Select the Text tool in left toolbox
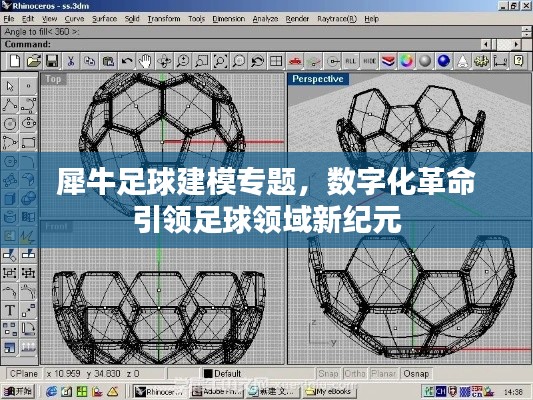The width and height of the screenshot is (533, 400). click(x=10, y=310)
